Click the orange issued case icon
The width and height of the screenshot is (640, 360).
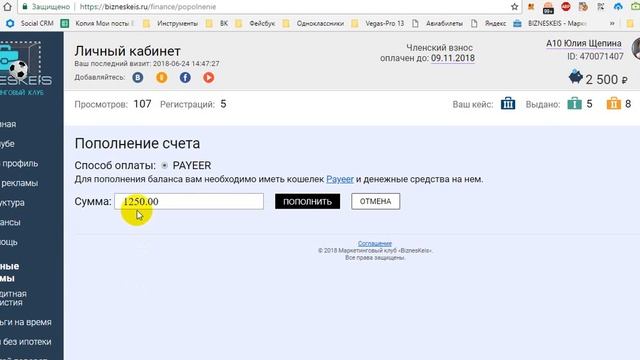pyautogui.click(x=613, y=104)
